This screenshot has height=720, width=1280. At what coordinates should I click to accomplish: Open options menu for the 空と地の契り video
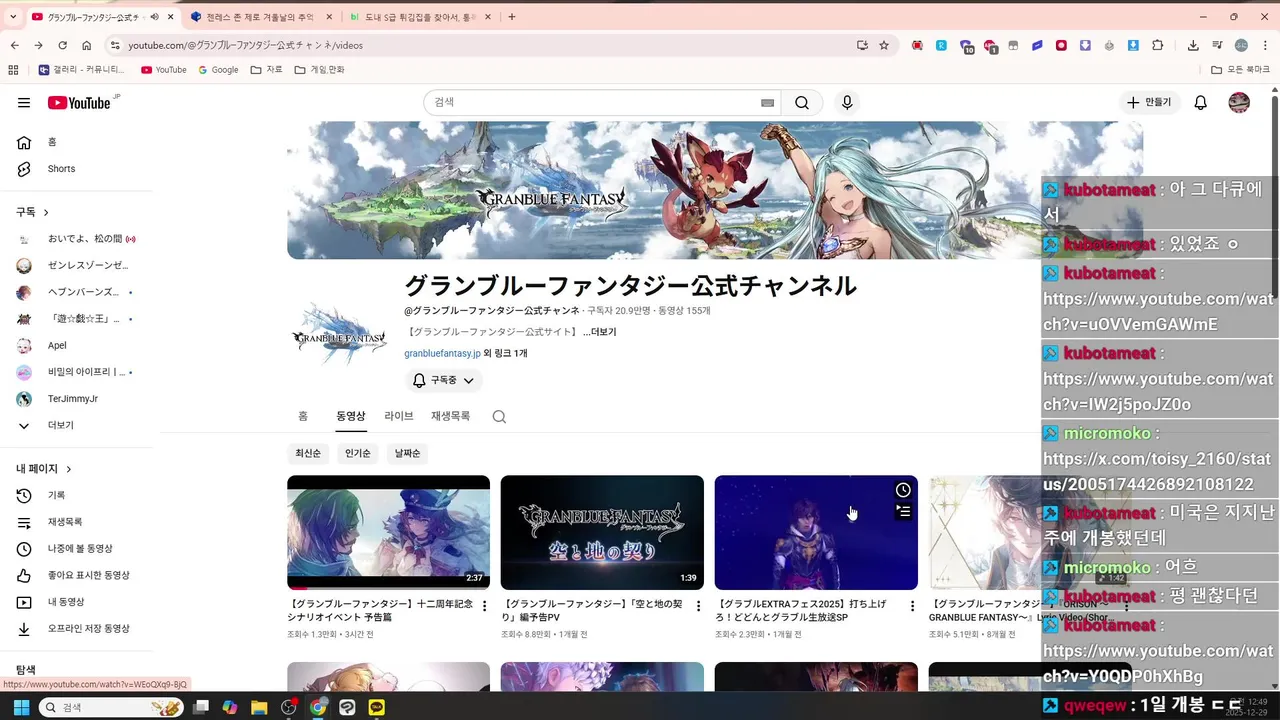[x=698, y=606]
